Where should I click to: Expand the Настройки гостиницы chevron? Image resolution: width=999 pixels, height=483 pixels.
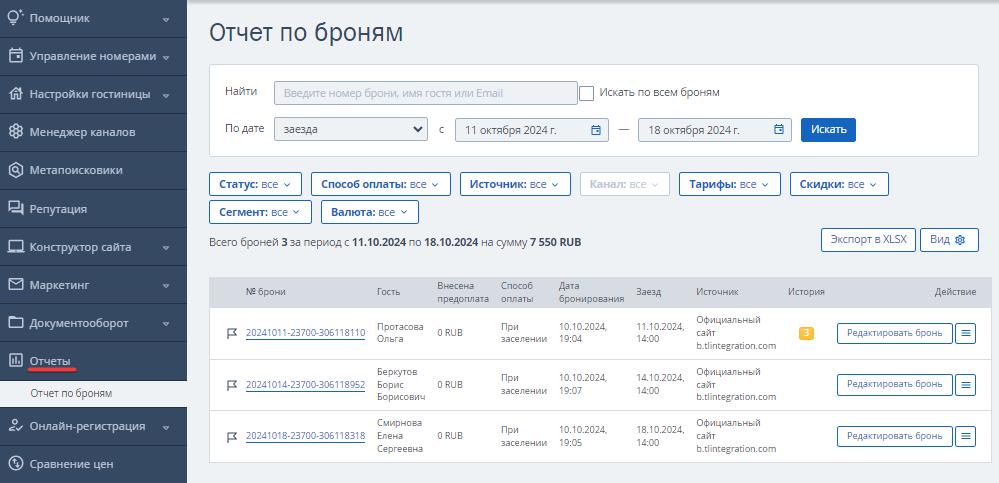166,96
